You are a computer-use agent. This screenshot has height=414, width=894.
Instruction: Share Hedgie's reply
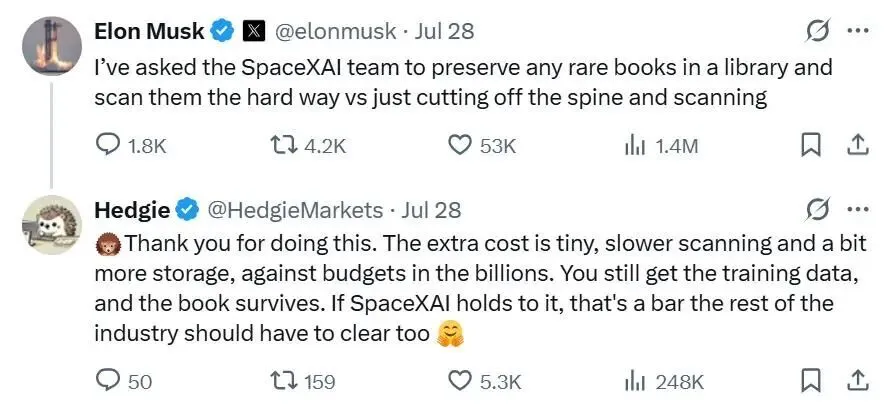point(857,381)
